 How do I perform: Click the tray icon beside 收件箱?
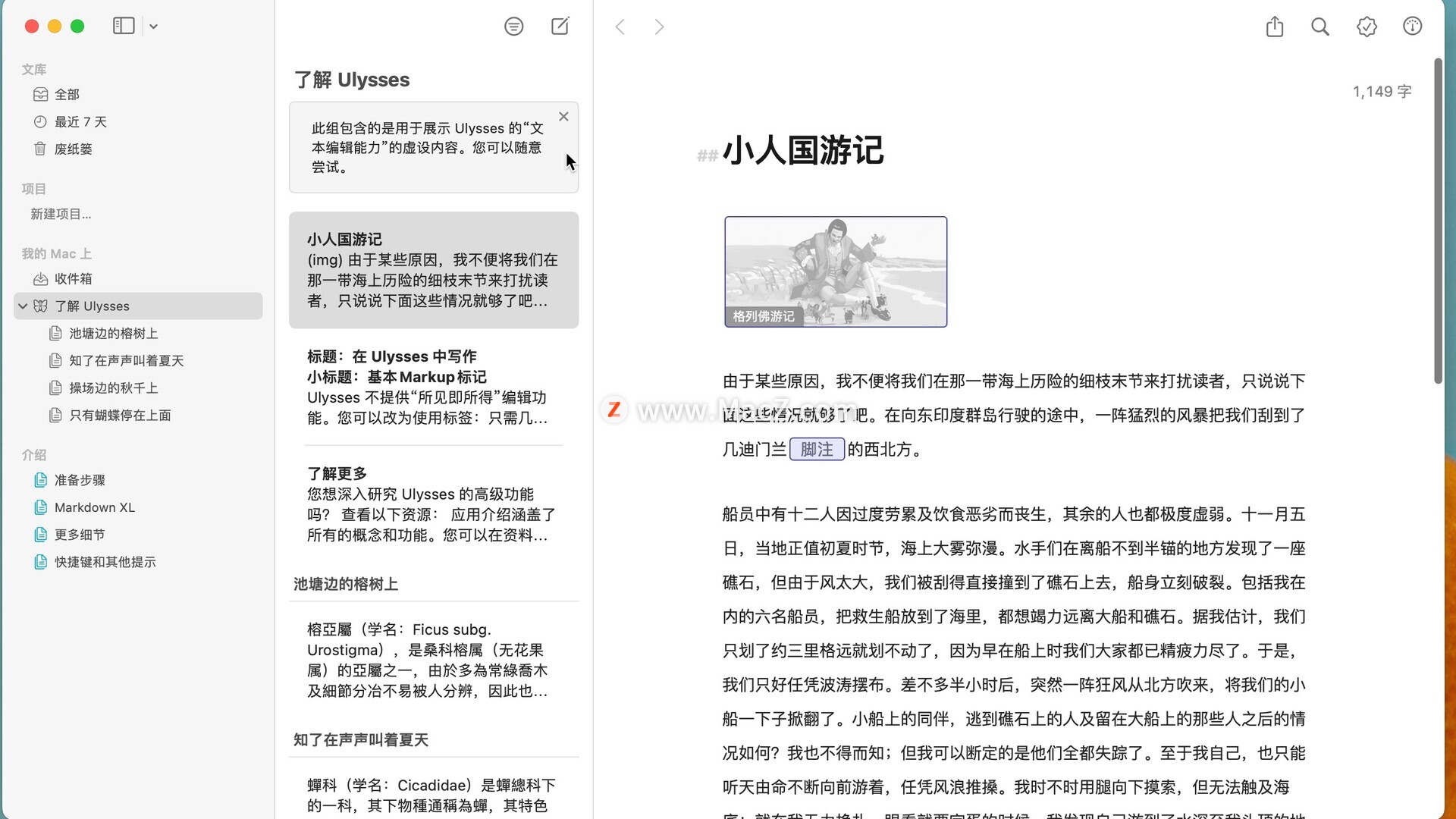coord(41,279)
